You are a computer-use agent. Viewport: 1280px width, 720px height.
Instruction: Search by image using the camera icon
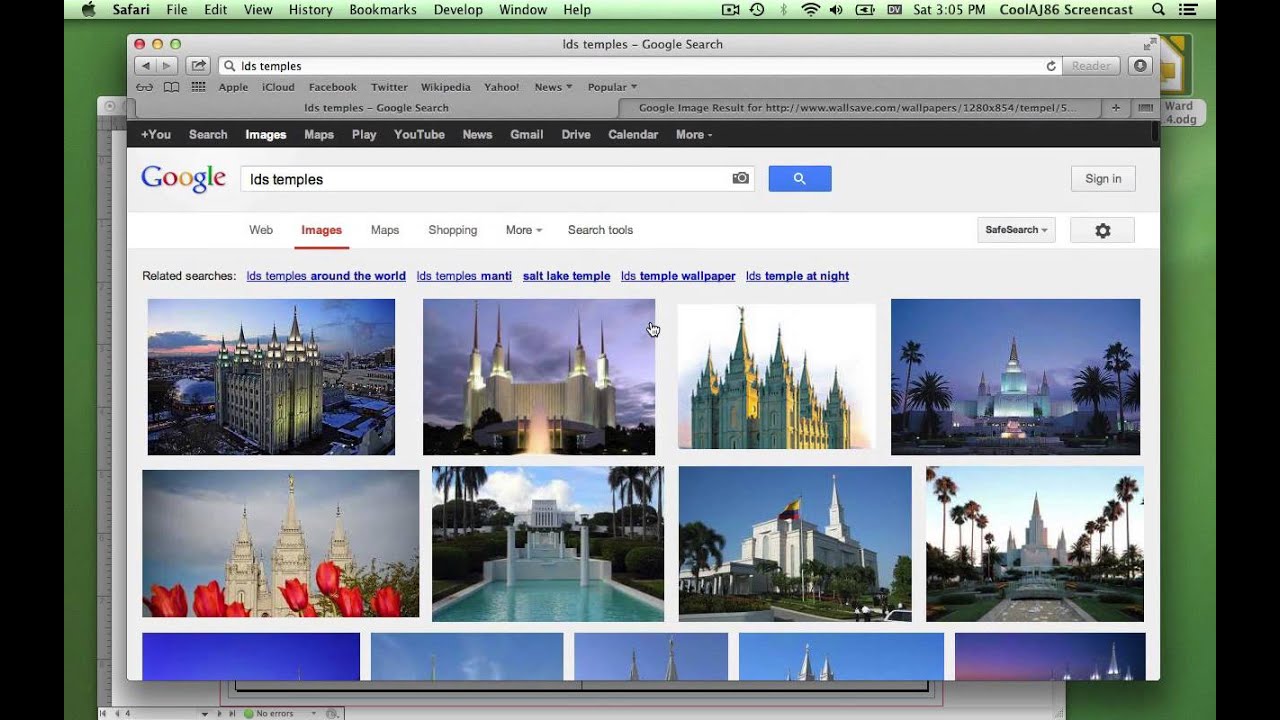[x=740, y=178]
